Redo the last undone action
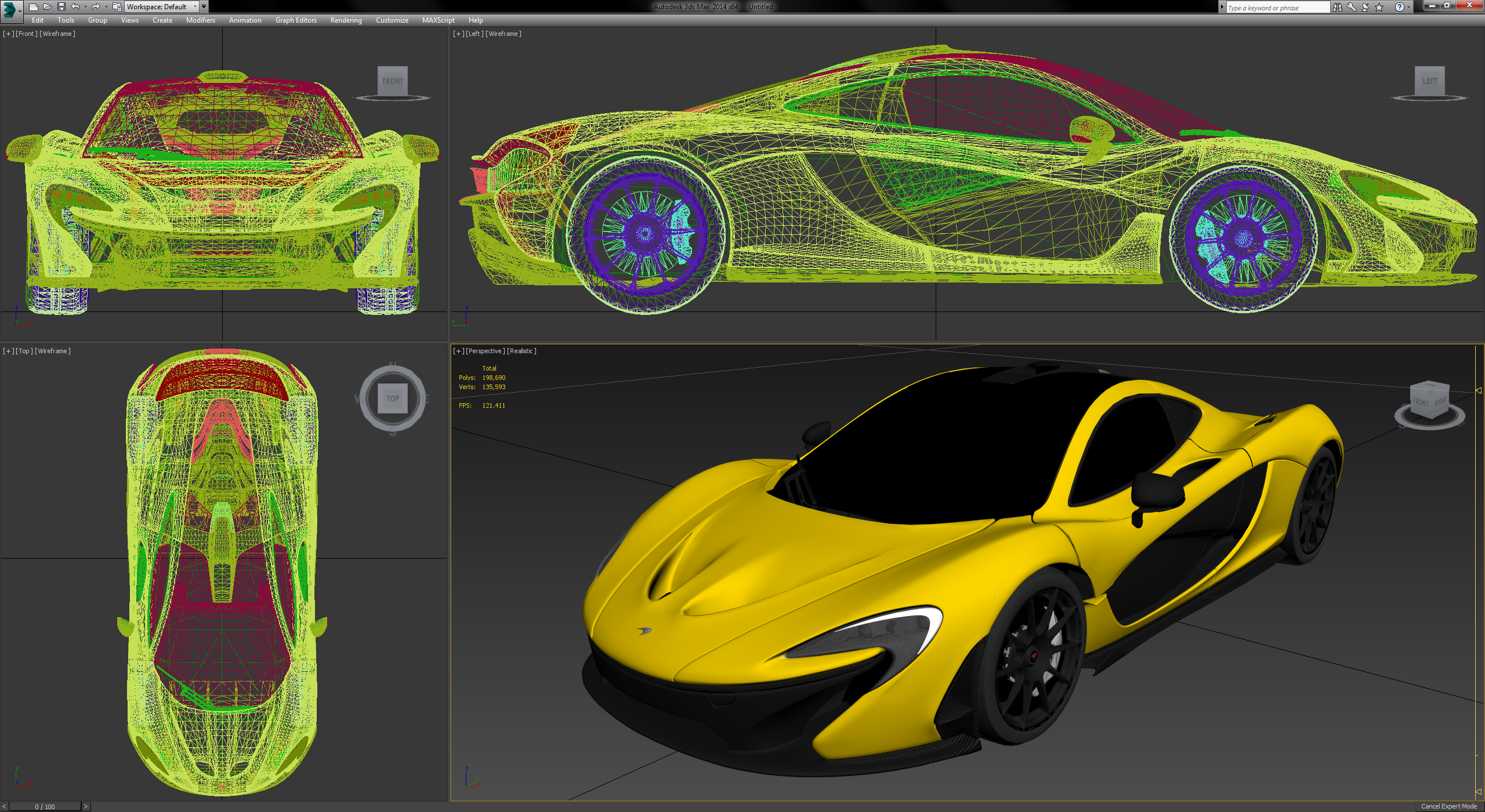This screenshot has height=812, width=1485. point(96,6)
